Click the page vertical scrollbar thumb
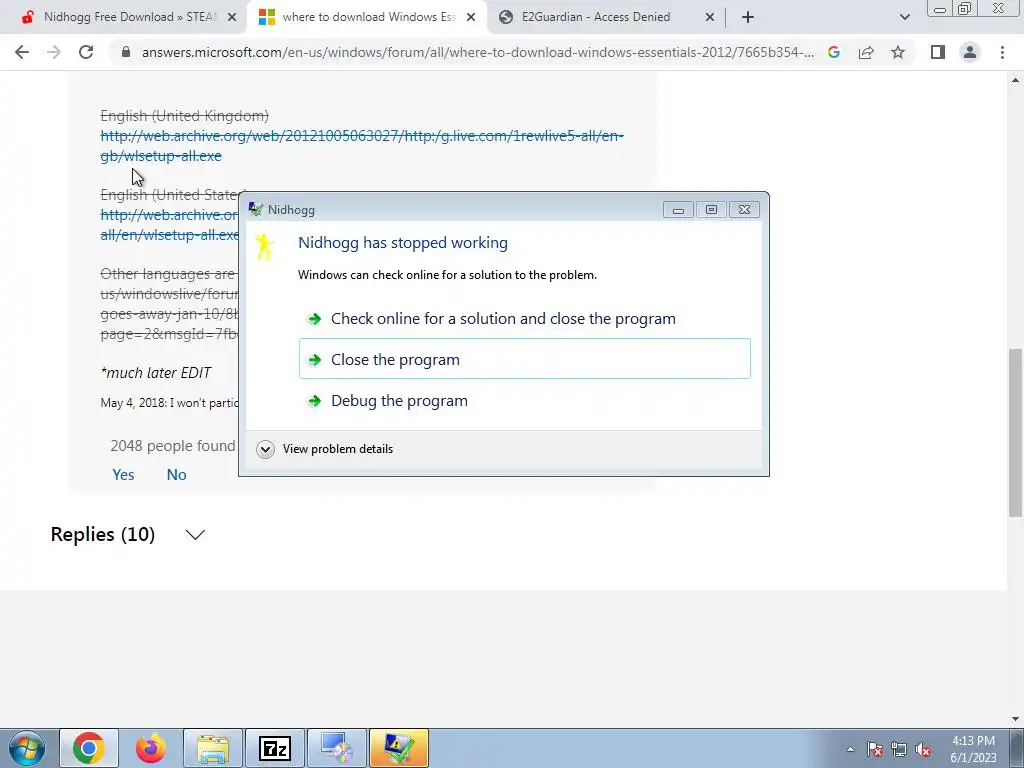The image size is (1024, 768). pyautogui.click(x=1015, y=433)
